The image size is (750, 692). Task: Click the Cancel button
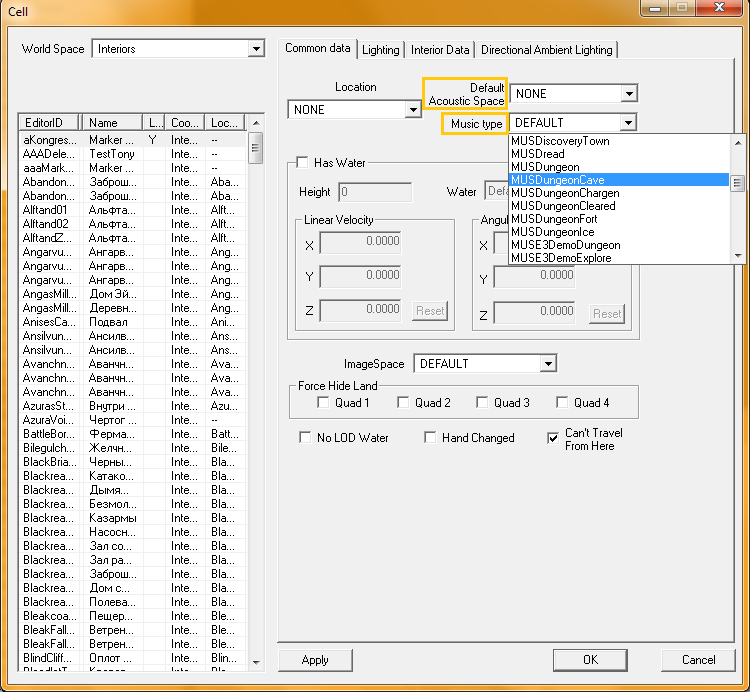[x=698, y=660]
